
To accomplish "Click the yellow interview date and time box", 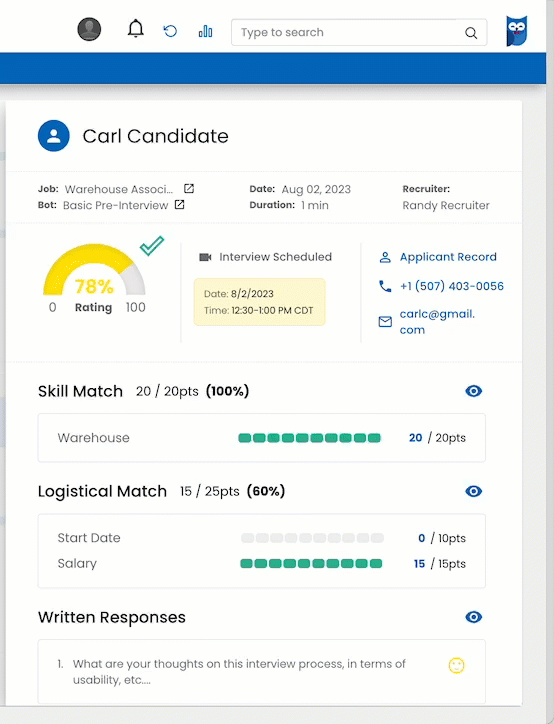I will (x=259, y=302).
